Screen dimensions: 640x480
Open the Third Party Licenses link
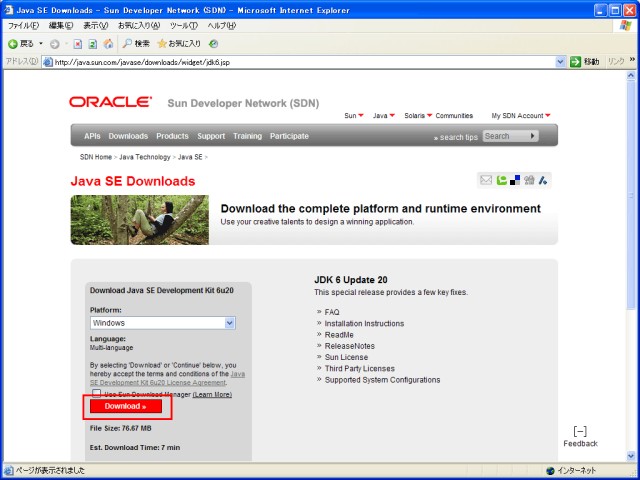(360, 369)
